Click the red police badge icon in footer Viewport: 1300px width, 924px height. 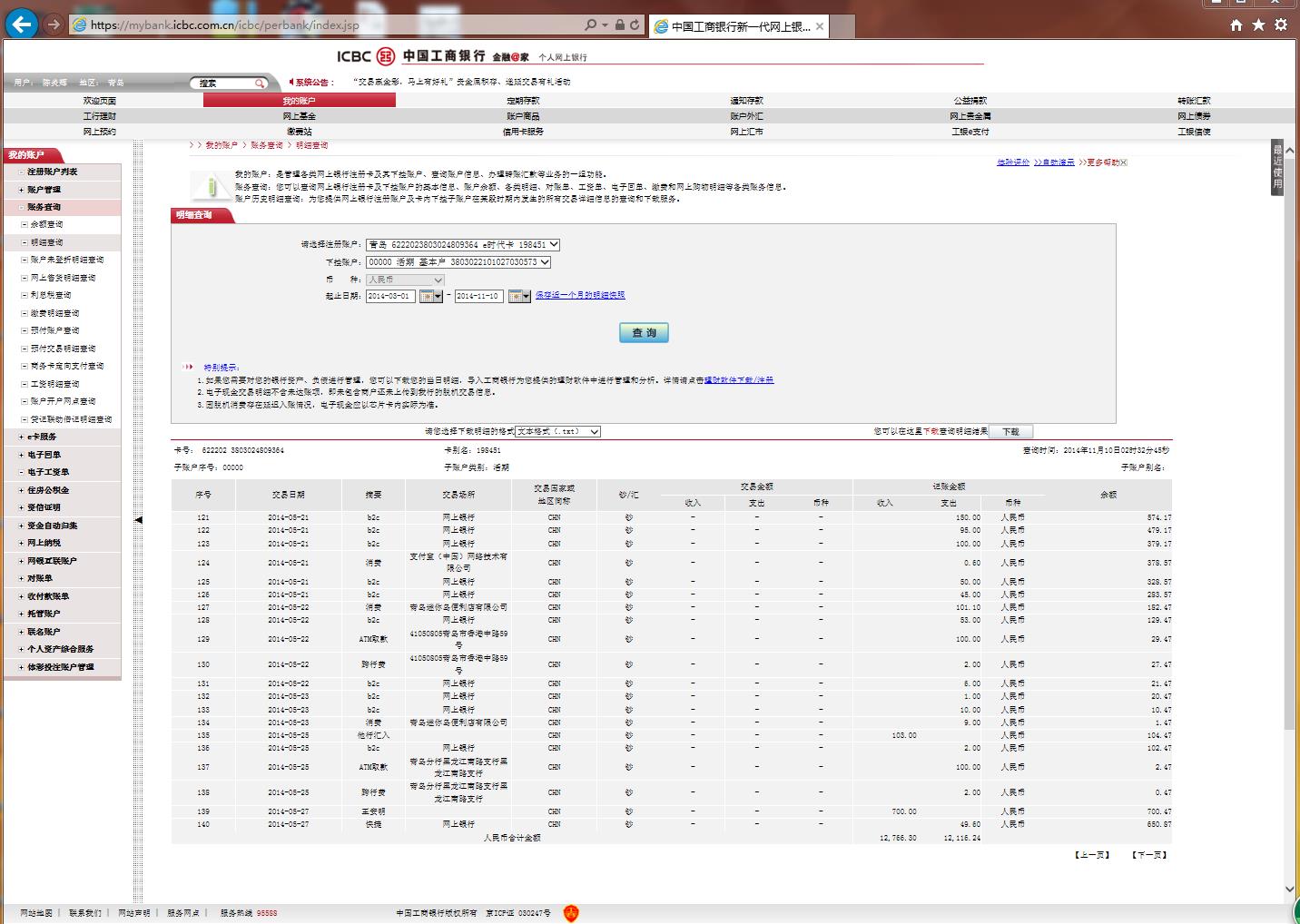570,913
